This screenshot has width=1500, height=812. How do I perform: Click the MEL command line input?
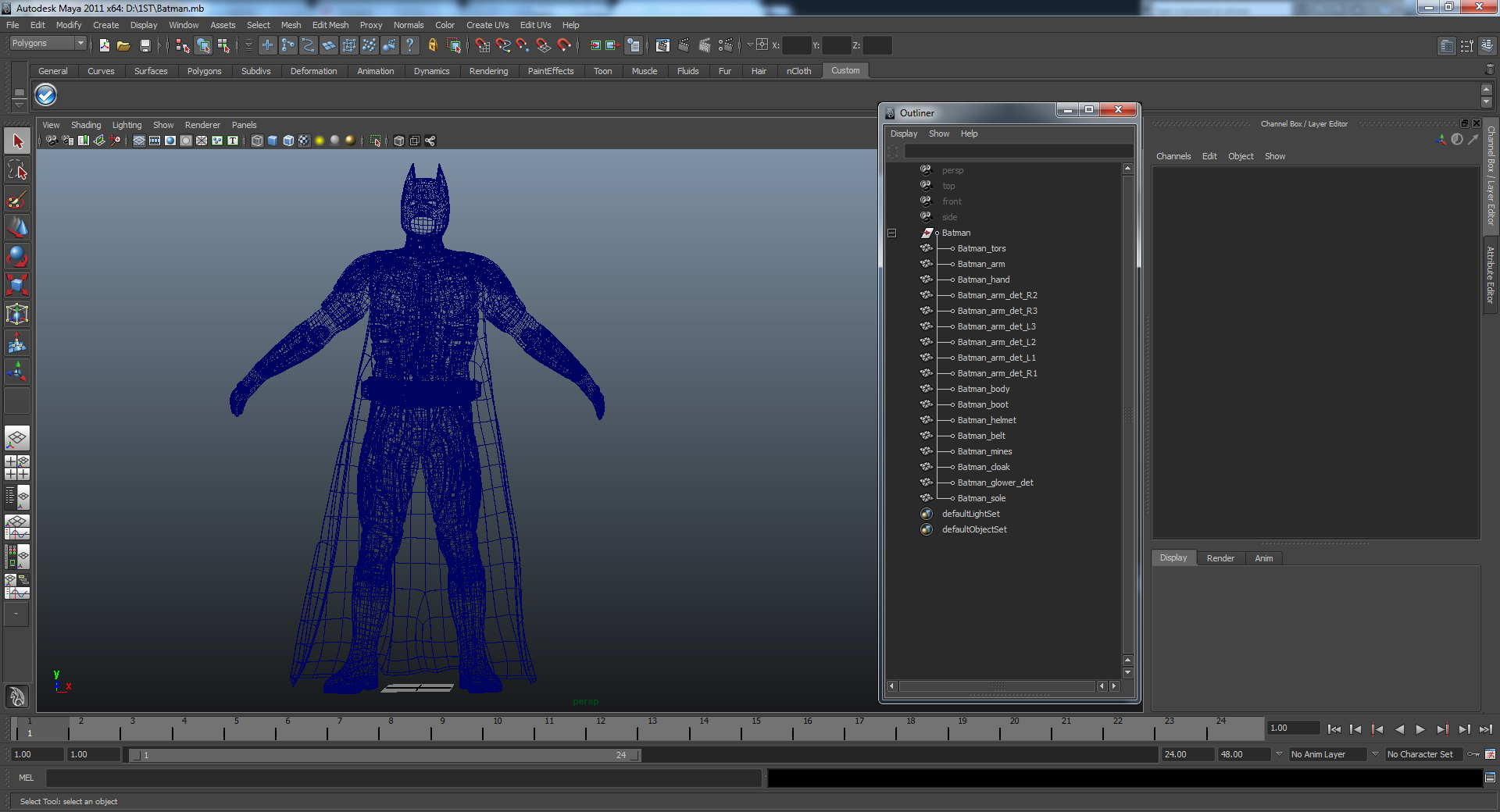[403, 778]
